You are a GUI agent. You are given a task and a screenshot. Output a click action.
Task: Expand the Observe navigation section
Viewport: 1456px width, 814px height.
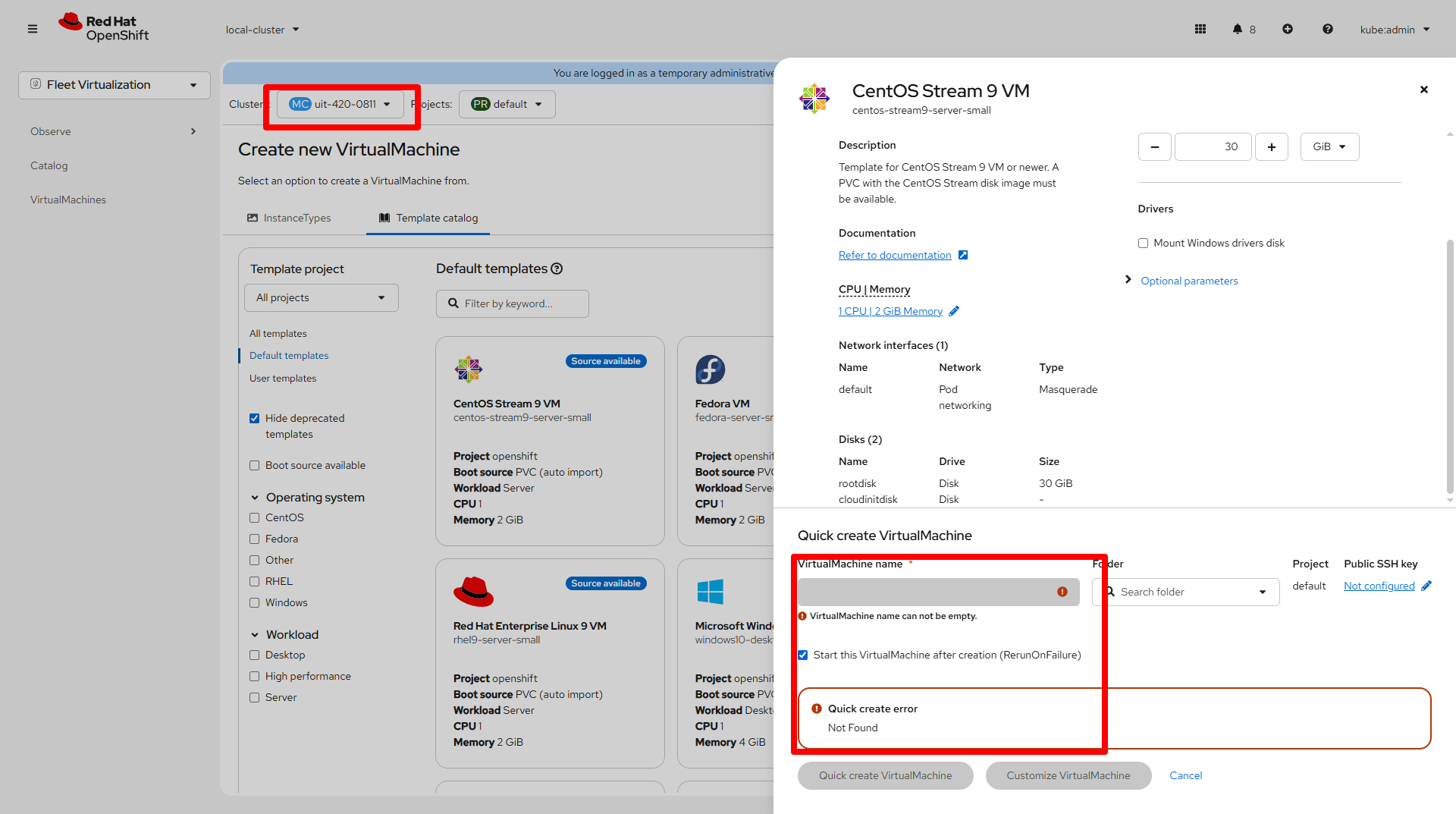[113, 131]
